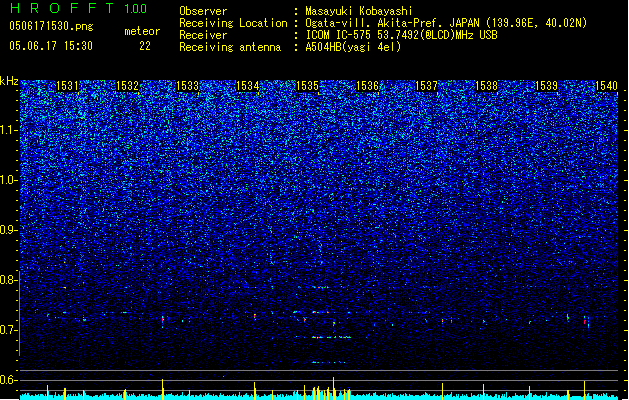Viewport: 629px width, 400px height.
Task: Click the 'Receiver' field label
Action: 203,35
